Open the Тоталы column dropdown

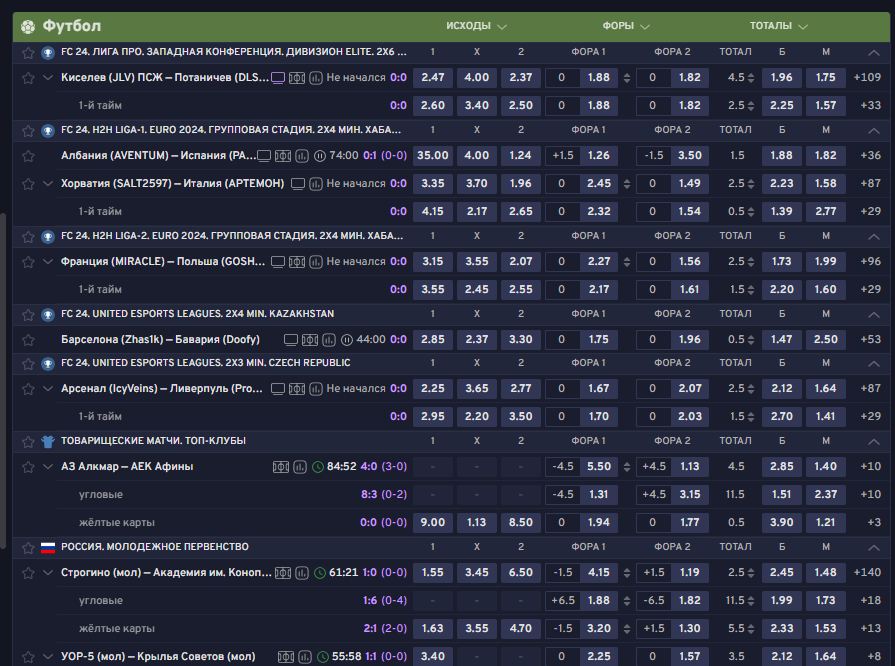[x=802, y=26]
